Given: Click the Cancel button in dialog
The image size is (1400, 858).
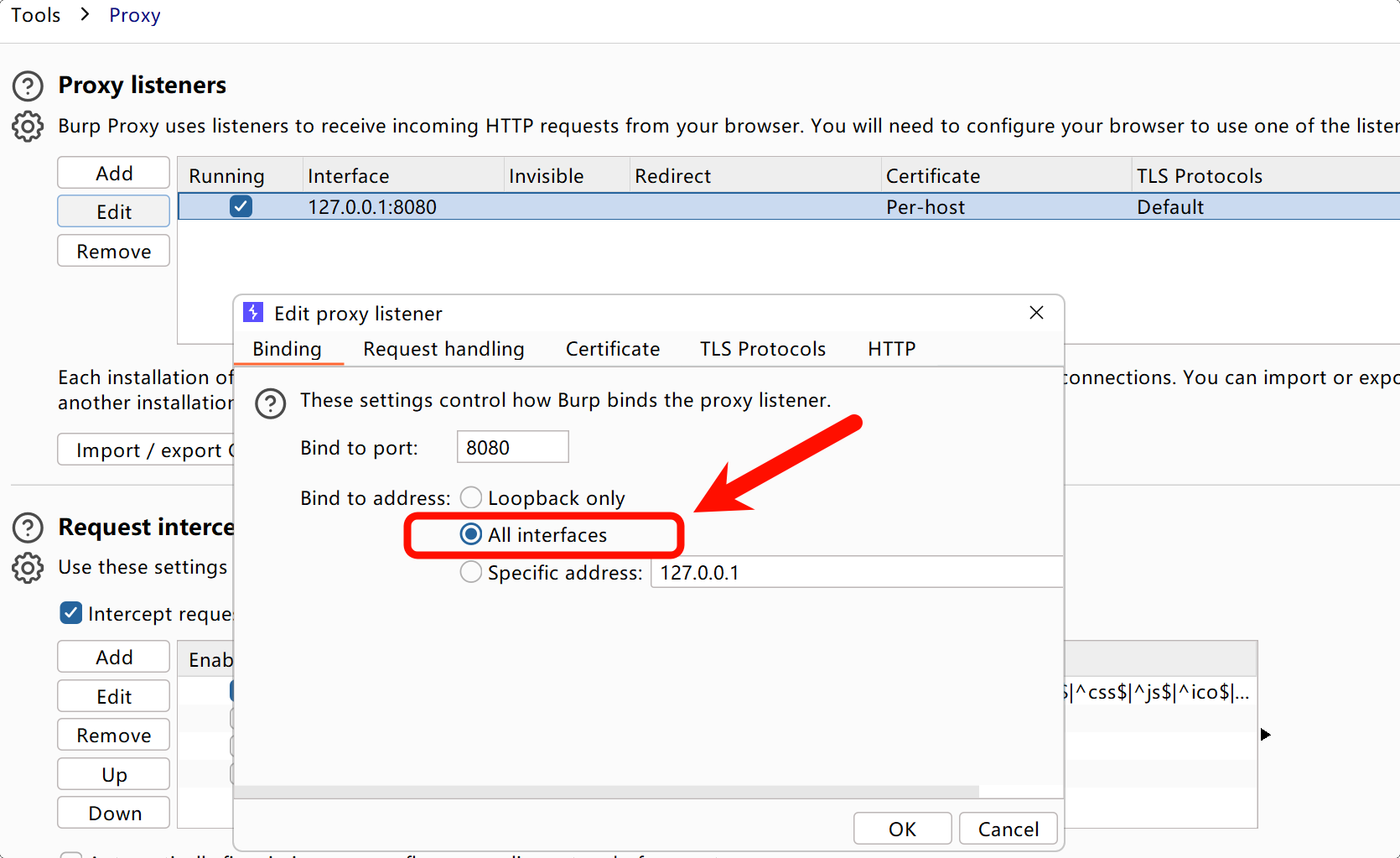Looking at the screenshot, I should [x=1008, y=829].
